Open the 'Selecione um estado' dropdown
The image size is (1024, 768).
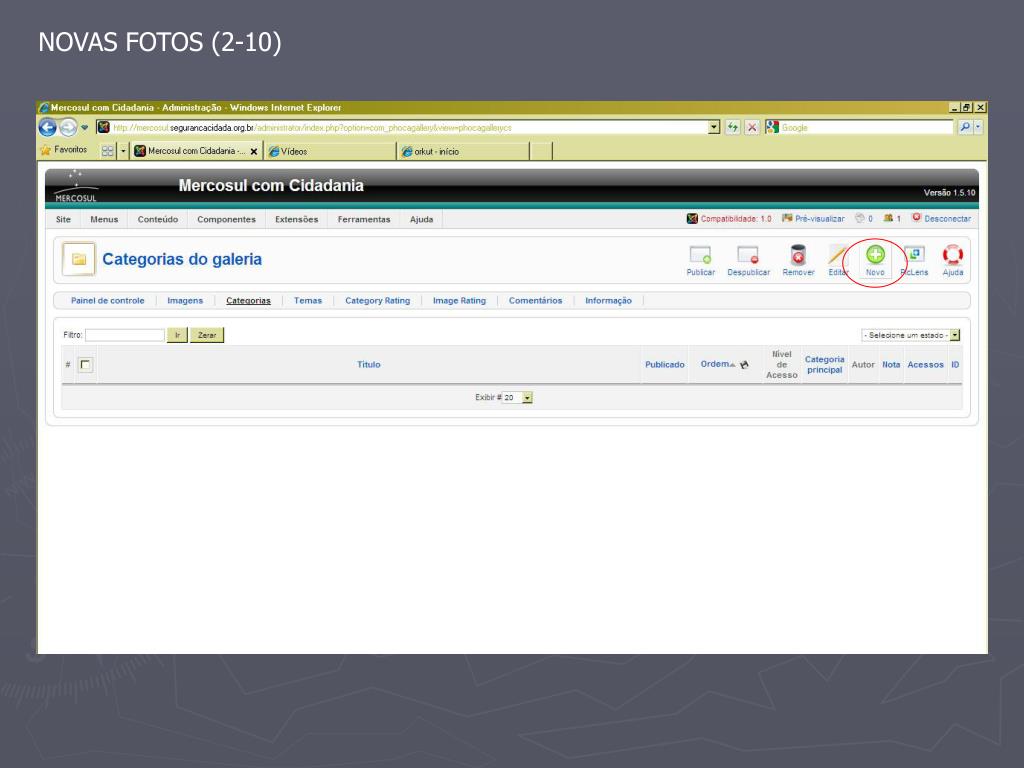[910, 335]
